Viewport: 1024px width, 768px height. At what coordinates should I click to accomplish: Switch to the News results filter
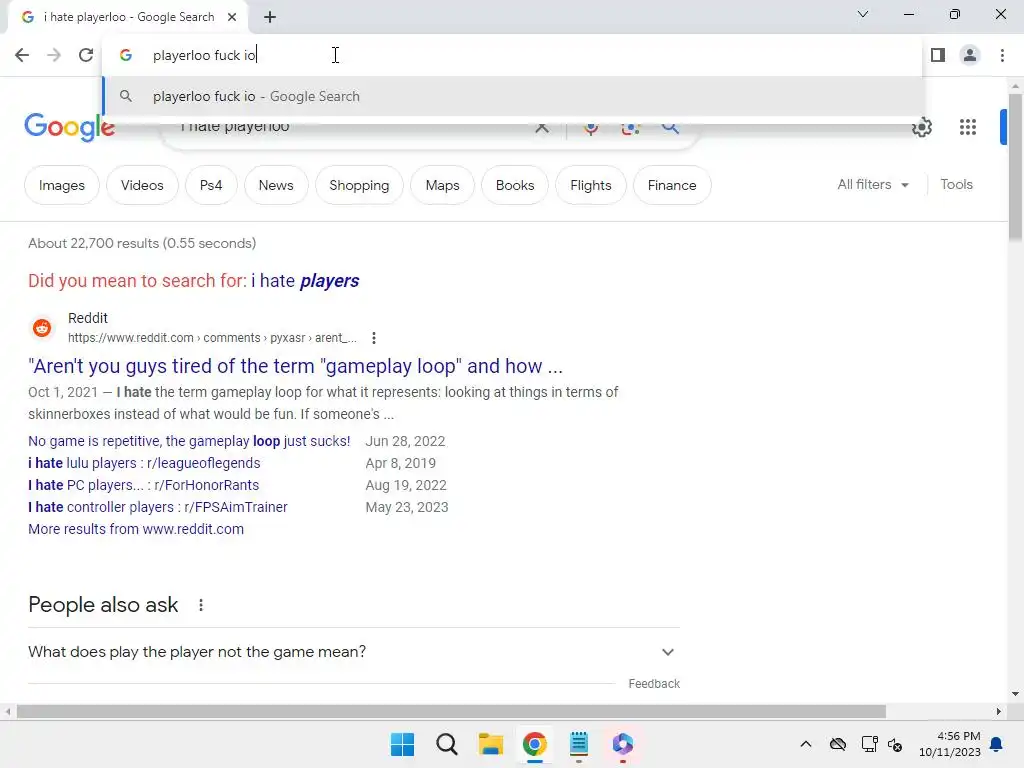pos(276,185)
